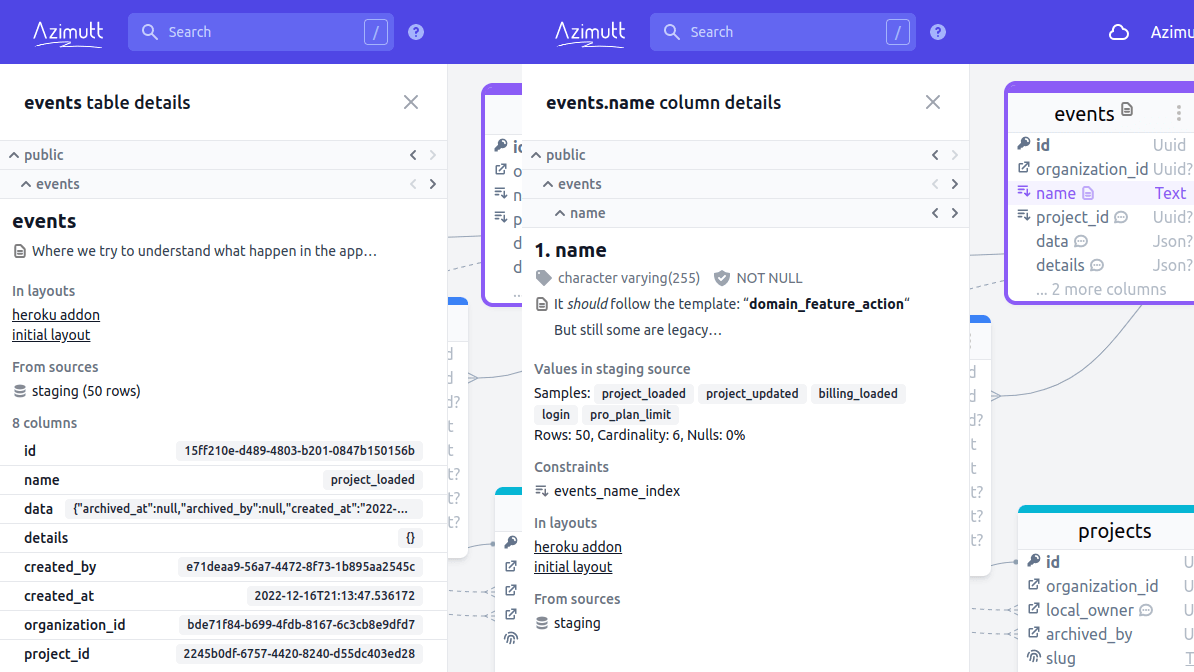Image resolution: width=1194 pixels, height=672 pixels.
Task: Open the events table three-dot menu
Action: tap(1178, 114)
